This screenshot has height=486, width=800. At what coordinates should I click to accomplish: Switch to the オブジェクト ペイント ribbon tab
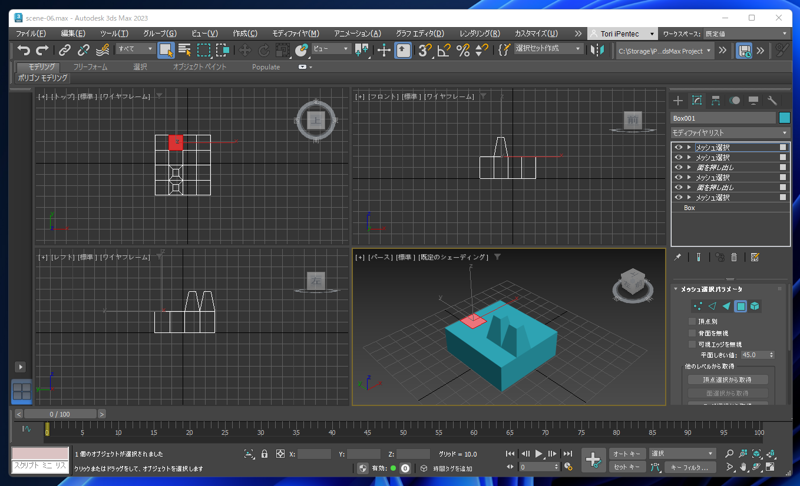coord(199,67)
